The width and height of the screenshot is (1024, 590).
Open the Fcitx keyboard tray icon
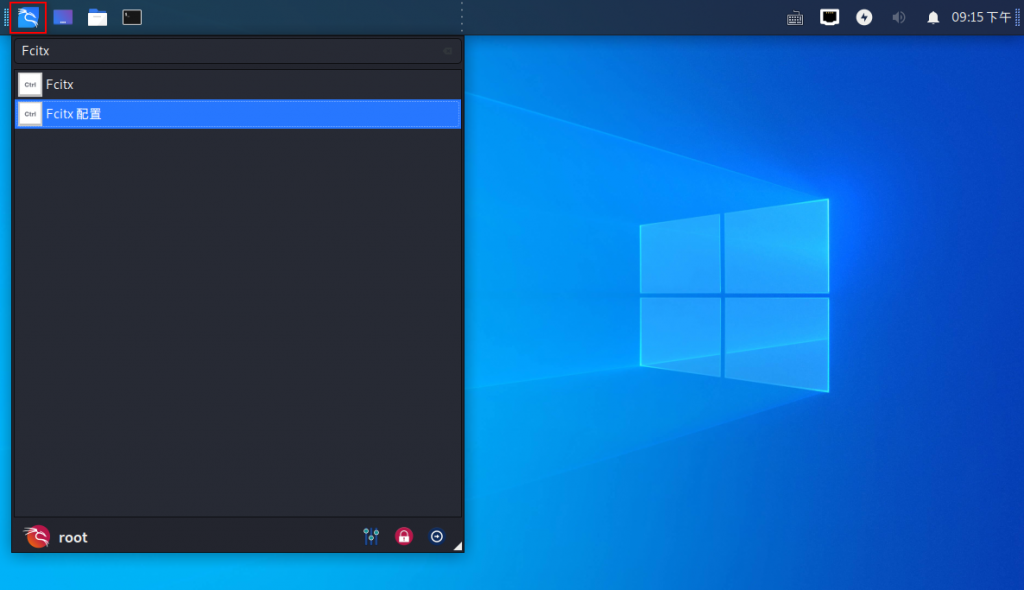pos(795,18)
